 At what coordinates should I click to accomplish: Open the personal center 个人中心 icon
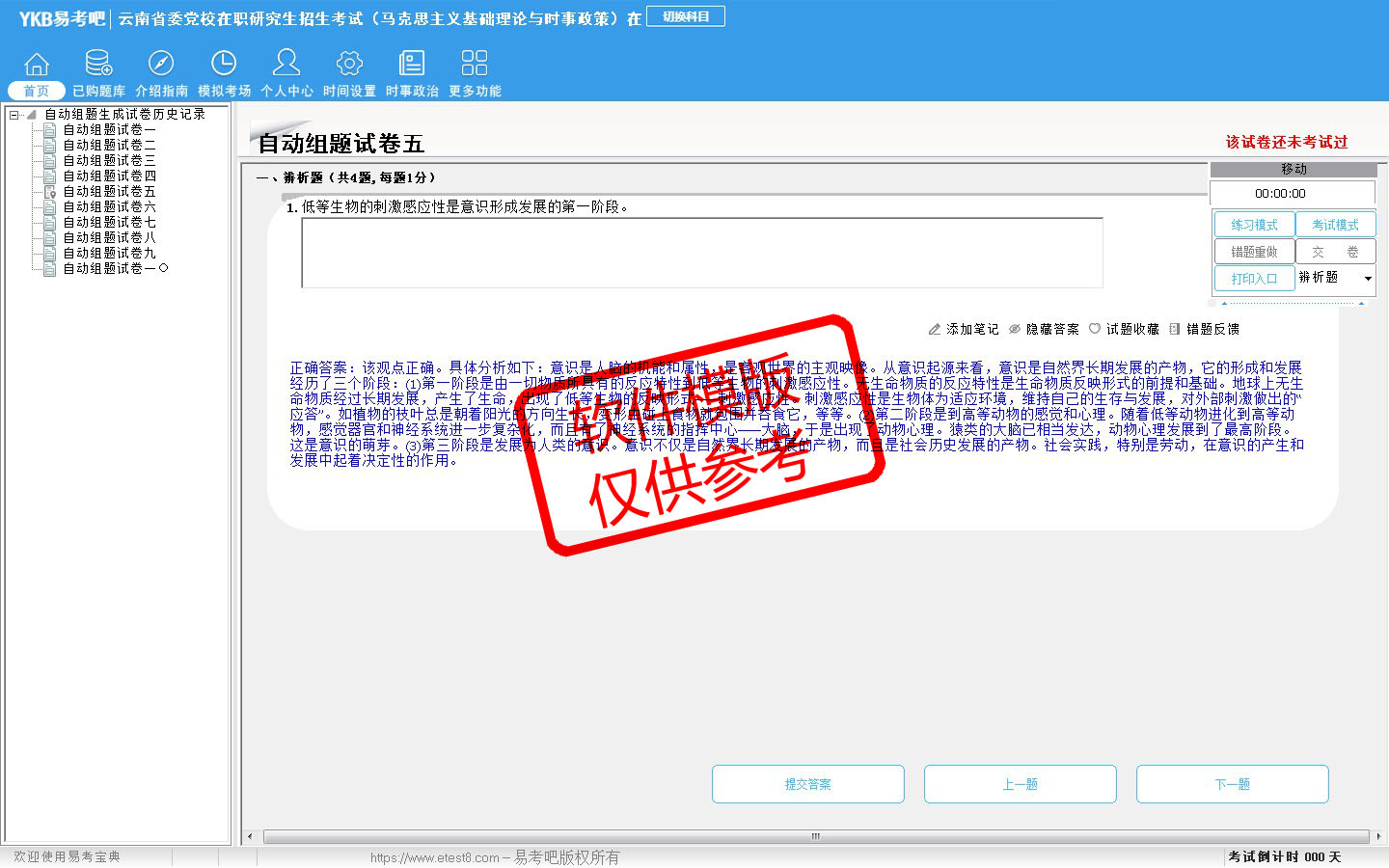pos(286,66)
